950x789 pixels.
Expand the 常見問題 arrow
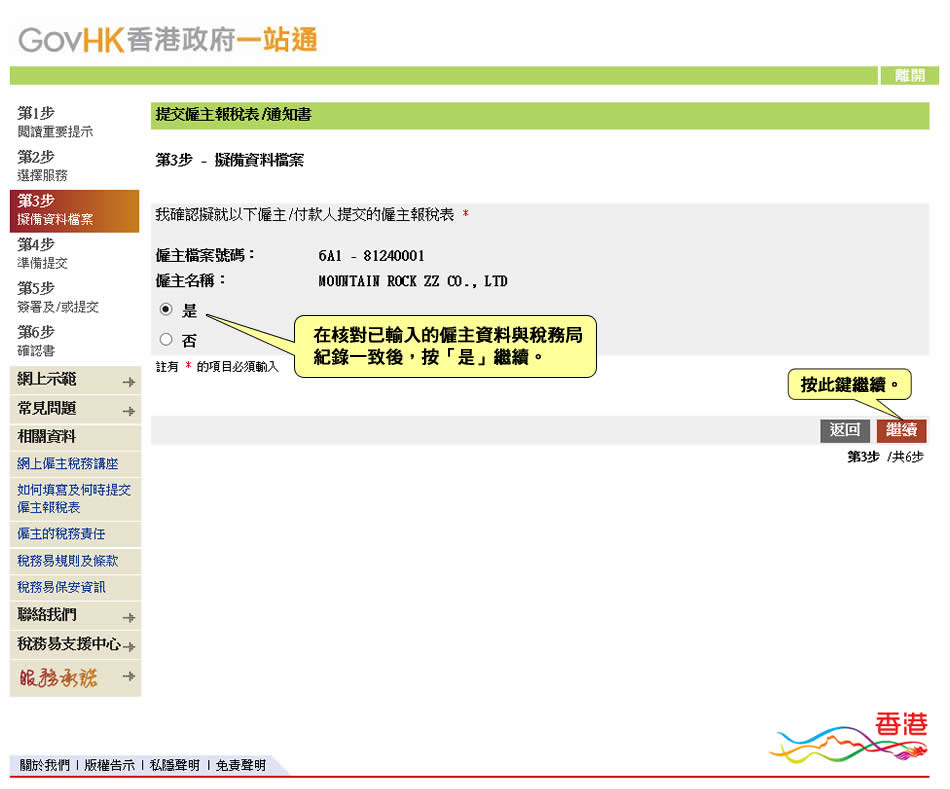[x=128, y=411]
